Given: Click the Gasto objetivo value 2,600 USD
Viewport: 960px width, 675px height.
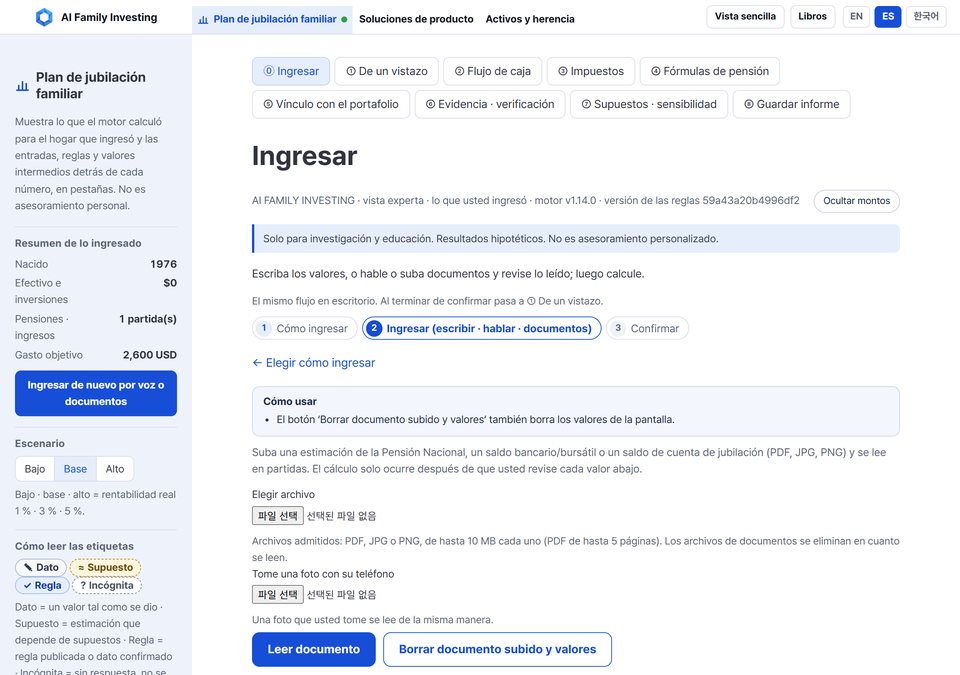Looking at the screenshot, I should (x=149, y=355).
